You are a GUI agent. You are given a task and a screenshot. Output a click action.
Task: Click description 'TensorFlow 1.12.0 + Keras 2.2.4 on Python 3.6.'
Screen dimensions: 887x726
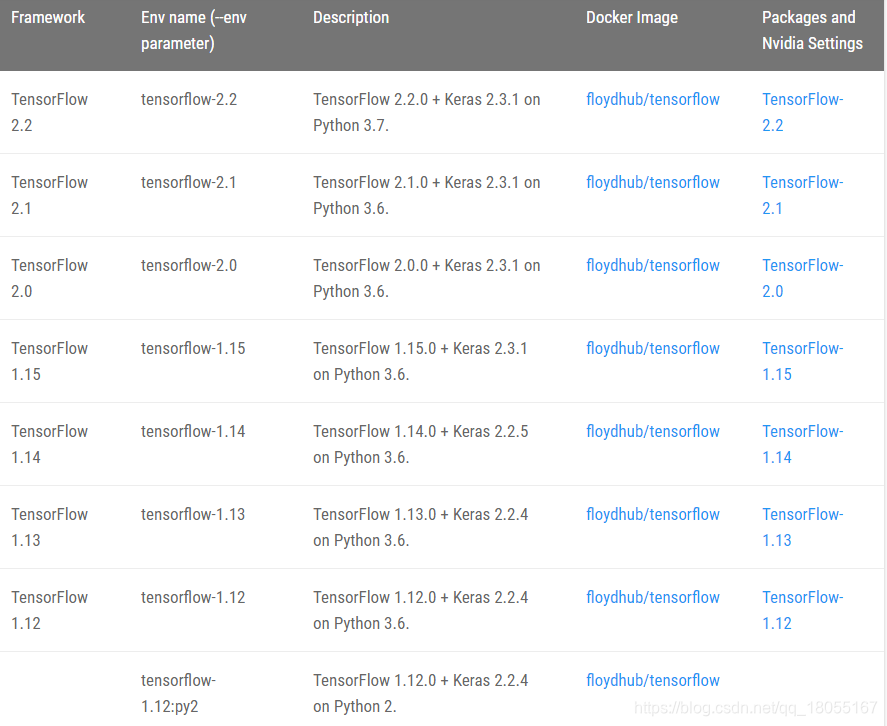tap(421, 610)
